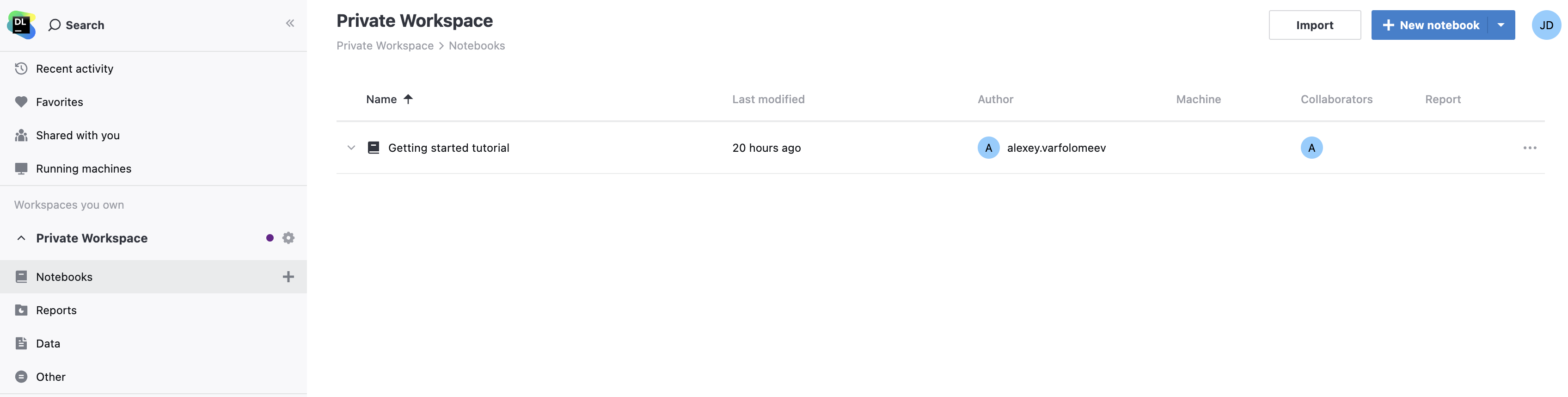This screenshot has width=1568, height=397.
Task: Open the Data section icon
Action: [x=21, y=343]
